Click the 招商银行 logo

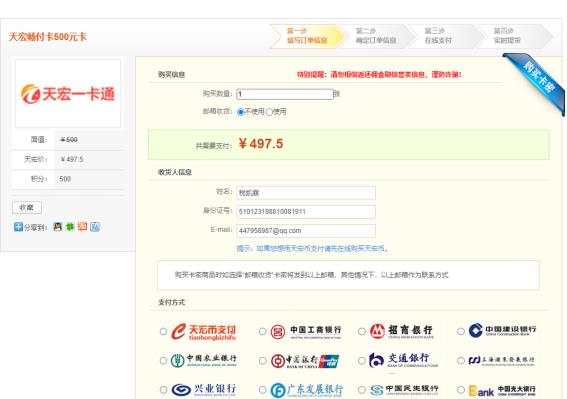coord(401,331)
